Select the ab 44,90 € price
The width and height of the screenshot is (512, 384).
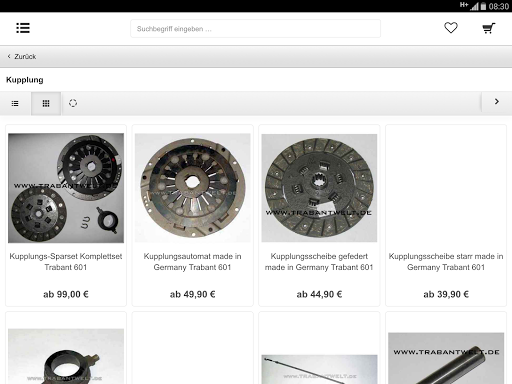pos(319,294)
